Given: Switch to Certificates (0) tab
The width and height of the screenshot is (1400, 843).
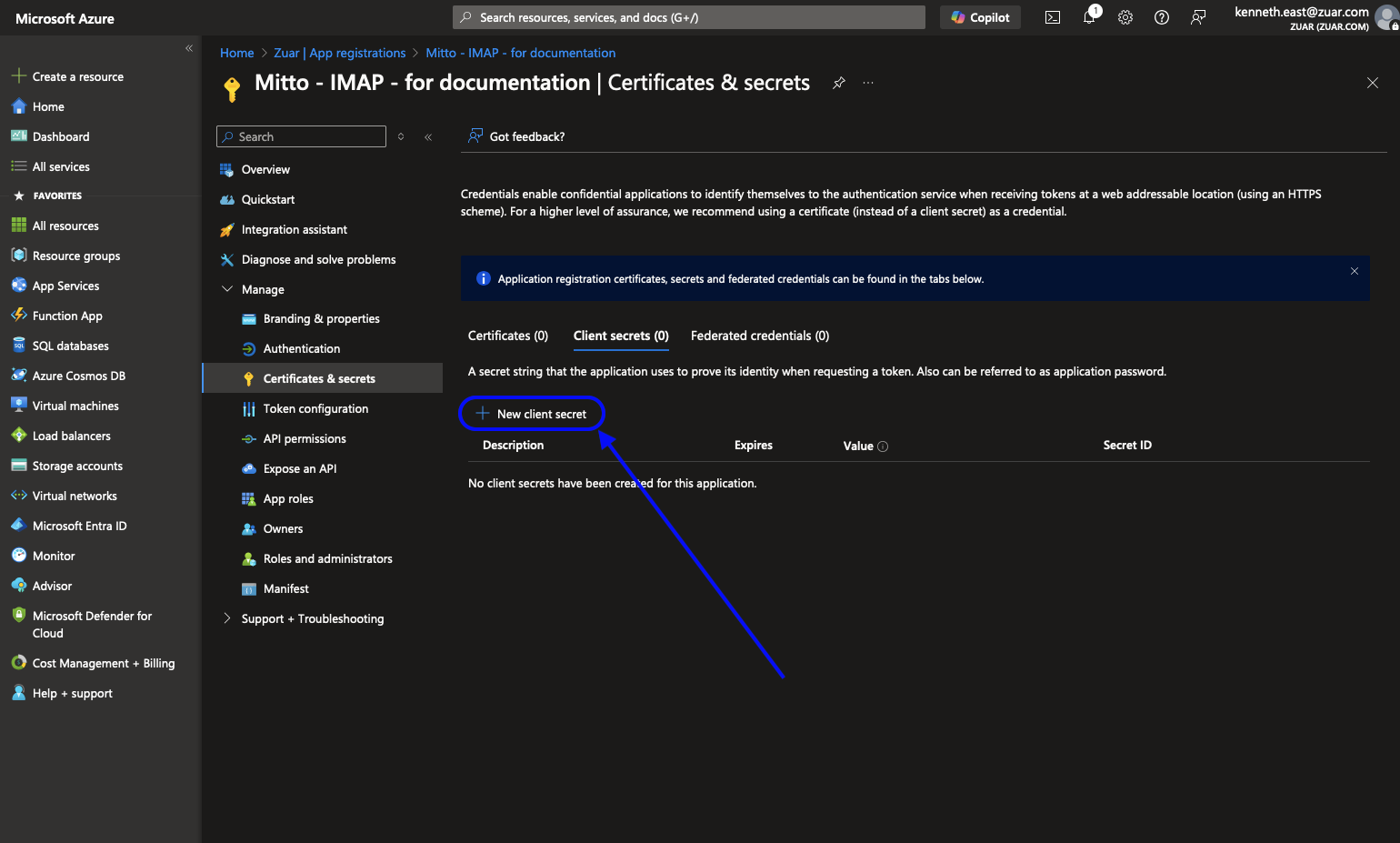Looking at the screenshot, I should pyautogui.click(x=508, y=336).
